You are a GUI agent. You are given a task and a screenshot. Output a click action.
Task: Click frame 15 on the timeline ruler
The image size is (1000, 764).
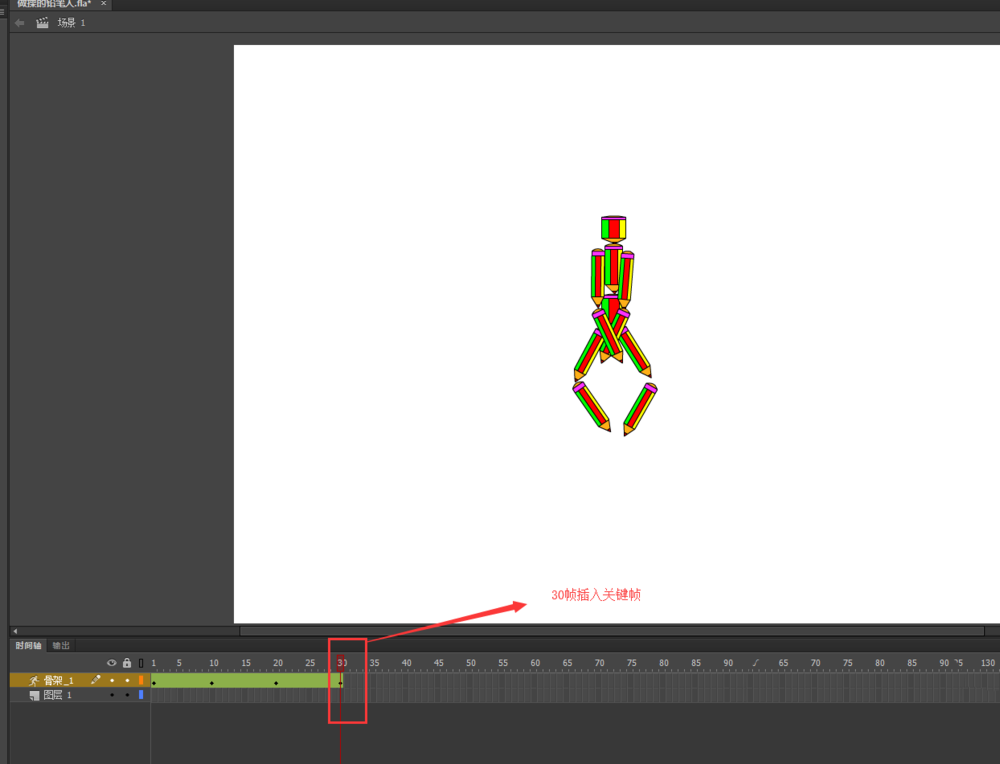pyautogui.click(x=246, y=663)
